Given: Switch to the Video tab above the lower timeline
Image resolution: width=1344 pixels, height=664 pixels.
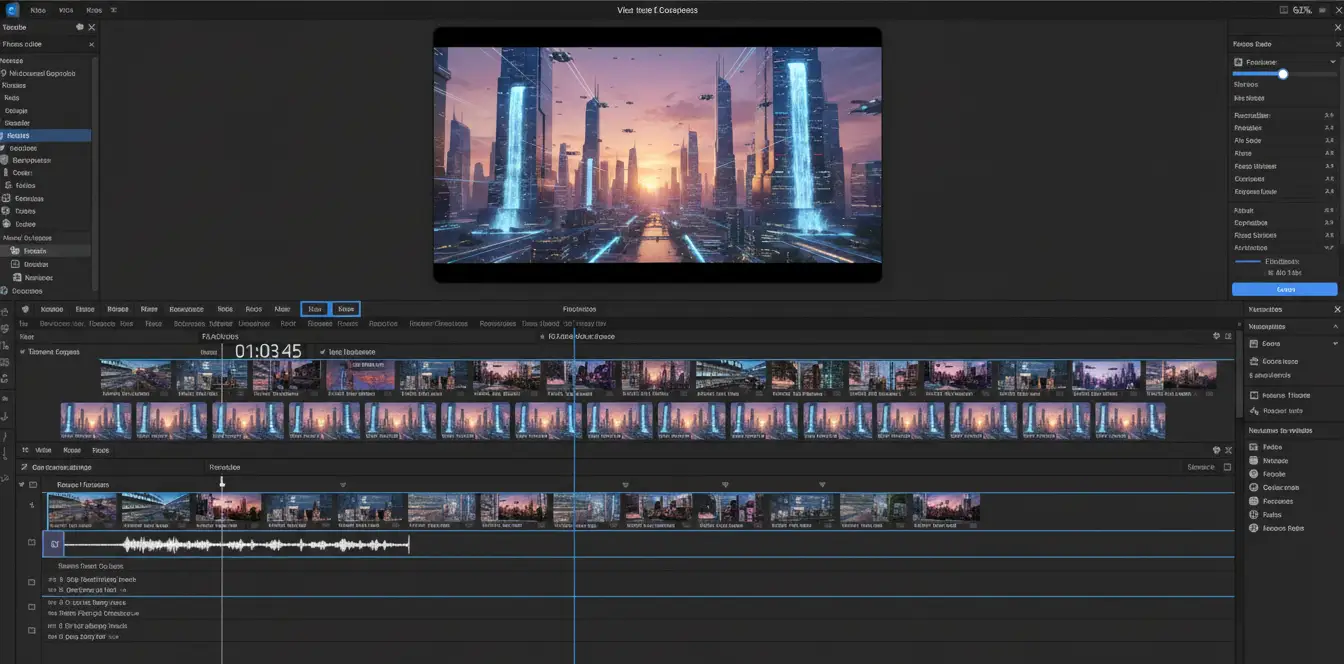Looking at the screenshot, I should [43, 450].
